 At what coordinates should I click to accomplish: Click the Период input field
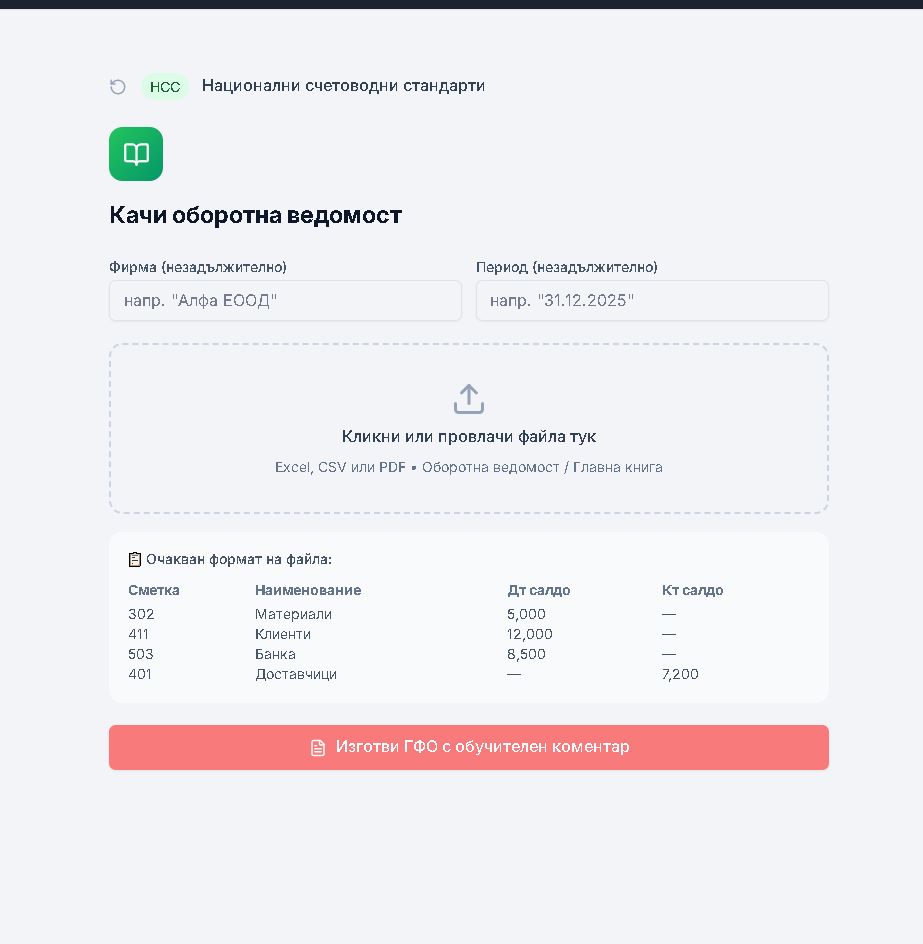[652, 300]
